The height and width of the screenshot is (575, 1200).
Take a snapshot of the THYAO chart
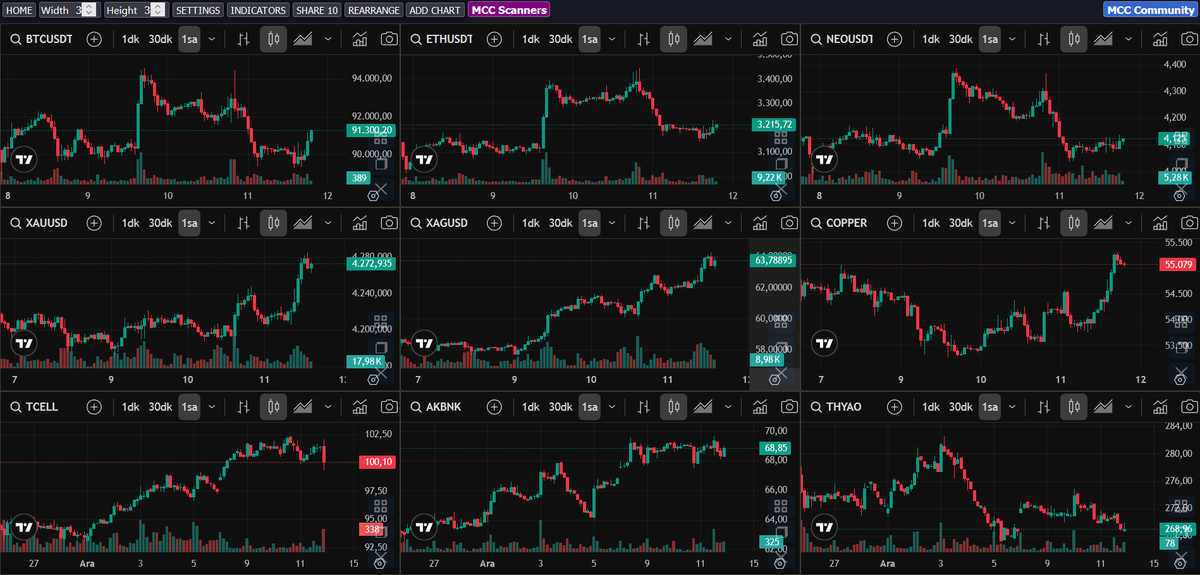(1188, 407)
